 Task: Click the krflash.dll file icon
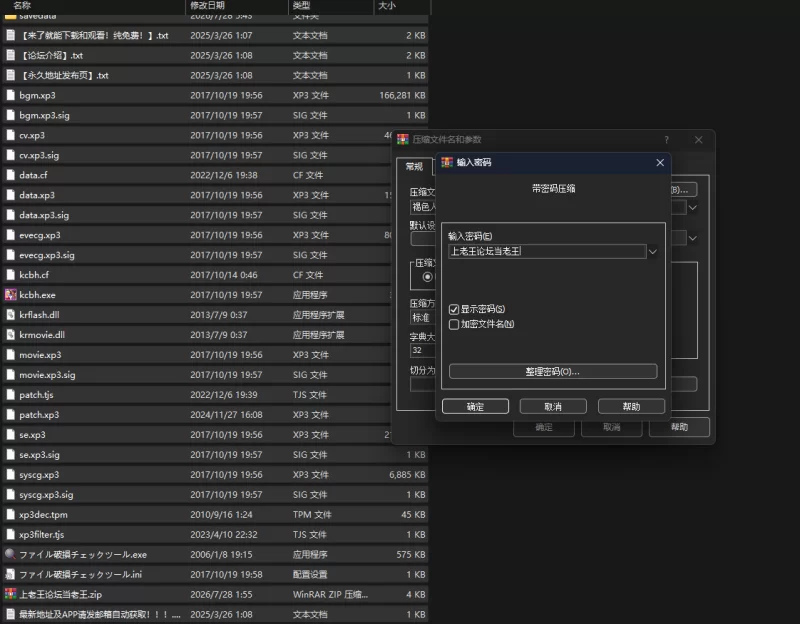[x=10, y=314]
